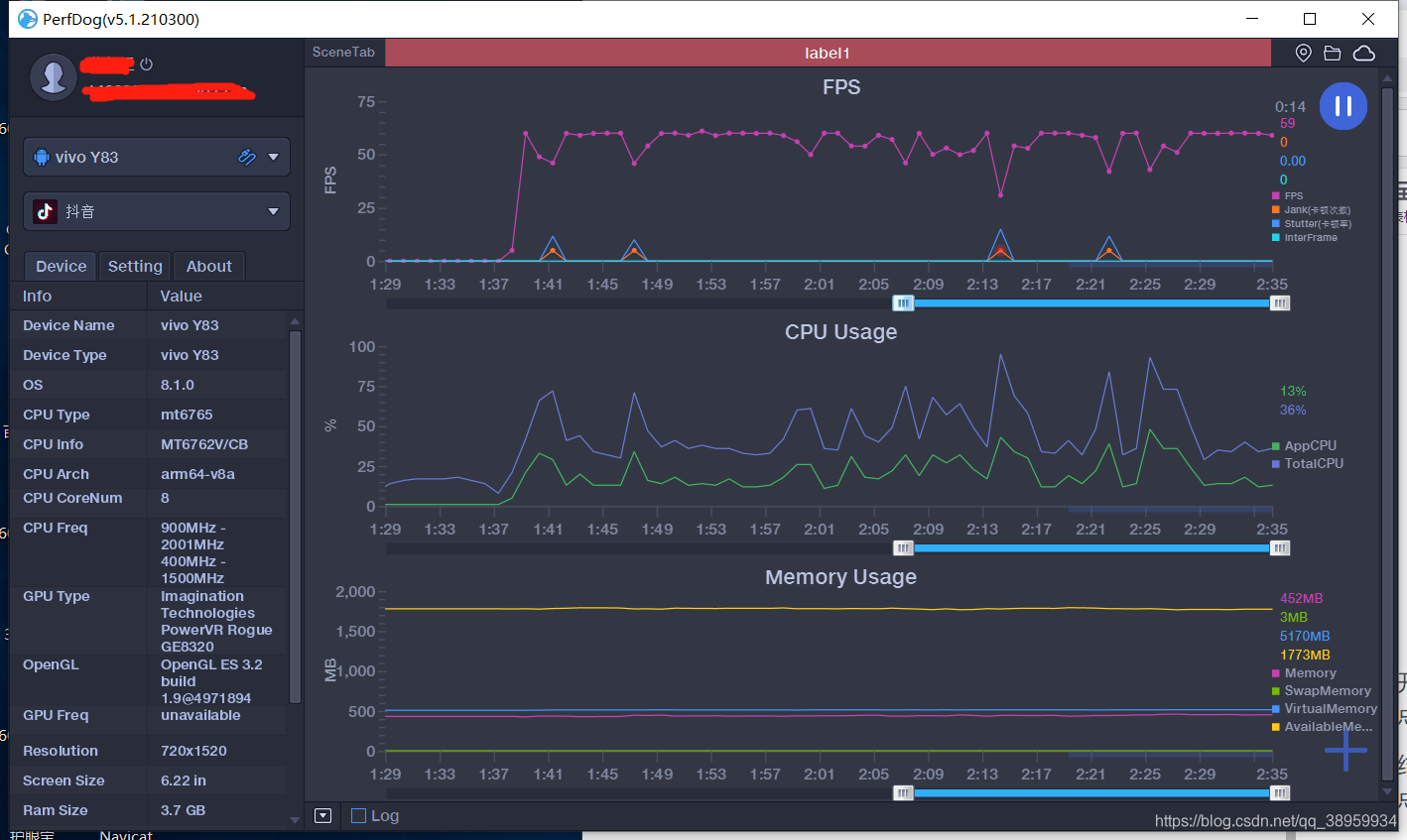Viewport: 1407px width, 840px height.
Task: Click the Android icon beside vivo Y83
Action: point(42,157)
